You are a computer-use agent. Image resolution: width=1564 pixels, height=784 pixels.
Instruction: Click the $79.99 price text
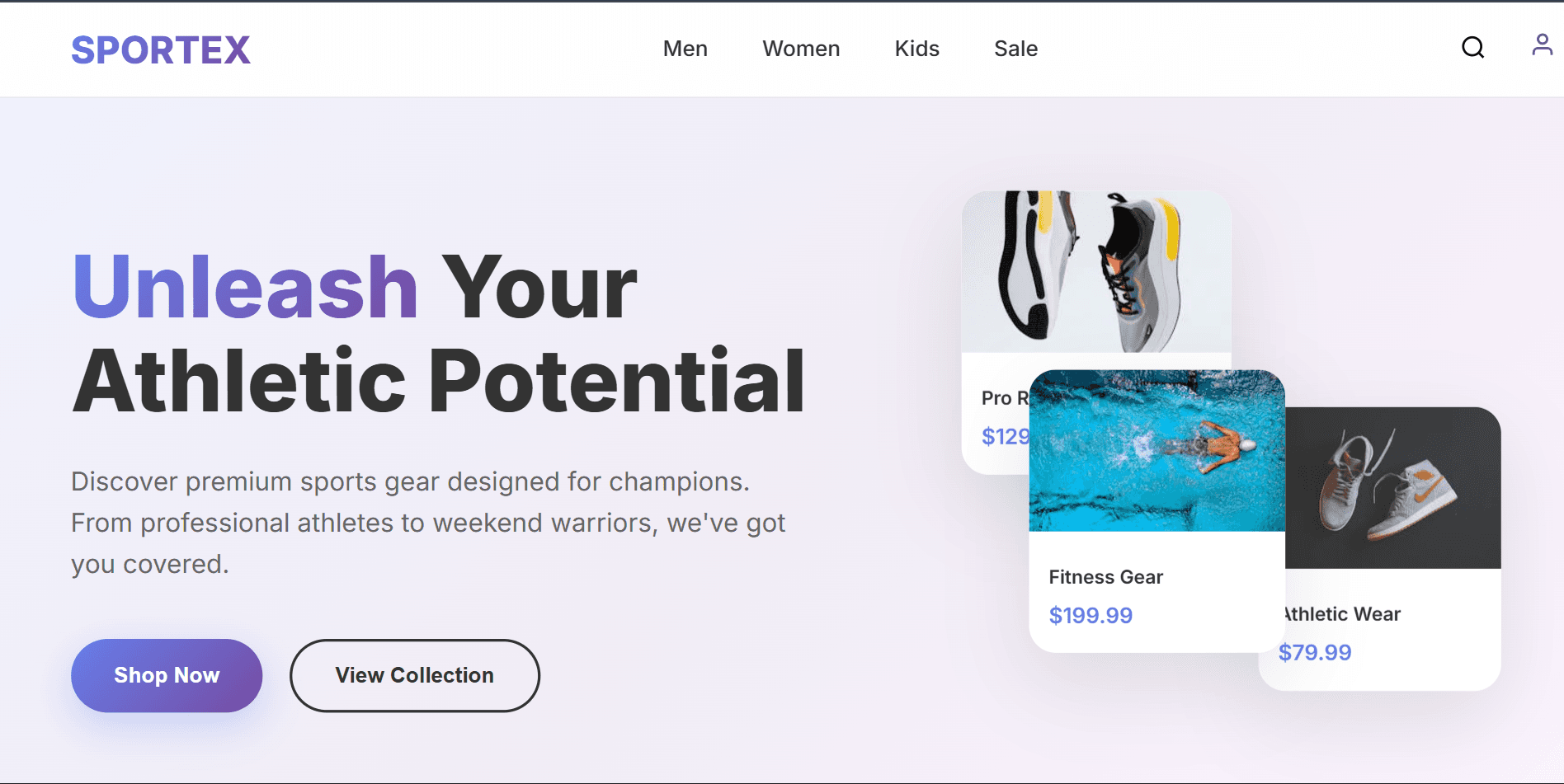click(1314, 652)
